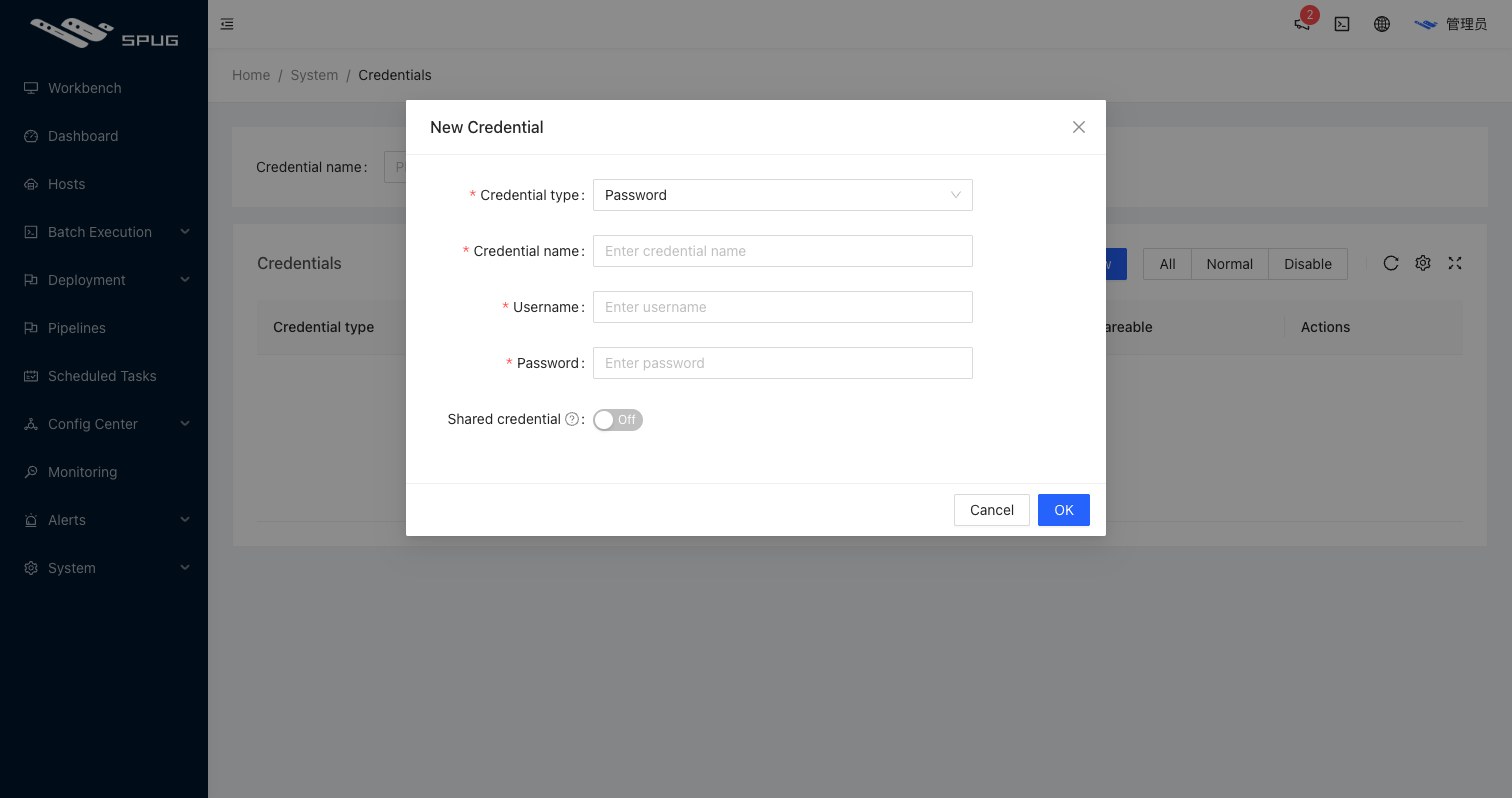Click the System breadcrumb link
Image resolution: width=1512 pixels, height=798 pixels.
click(x=314, y=75)
